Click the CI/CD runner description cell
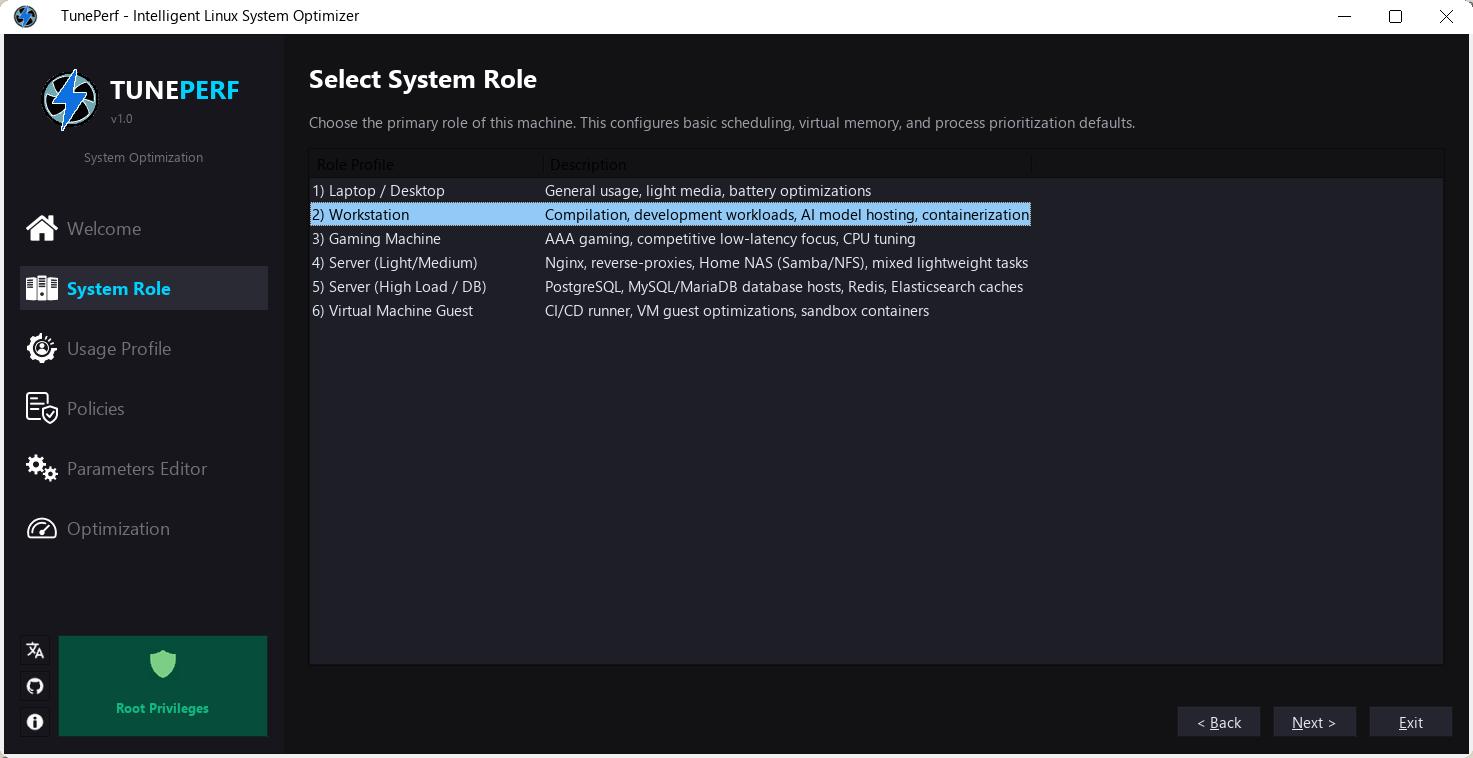Screen dimensions: 1473x758 [737, 311]
